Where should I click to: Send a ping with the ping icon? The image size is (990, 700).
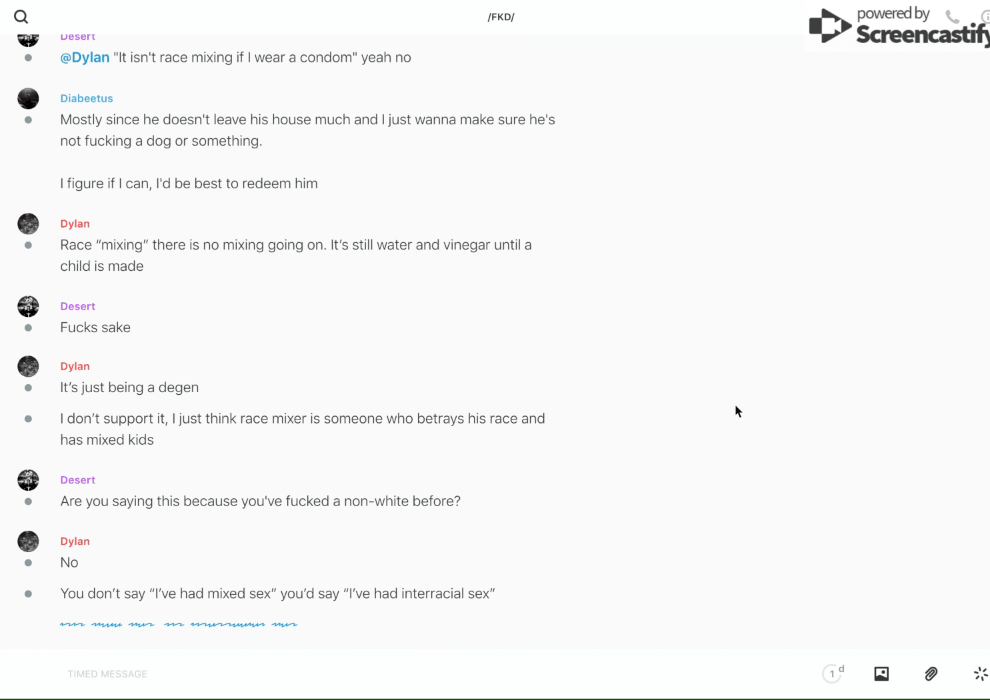[x=980, y=674]
